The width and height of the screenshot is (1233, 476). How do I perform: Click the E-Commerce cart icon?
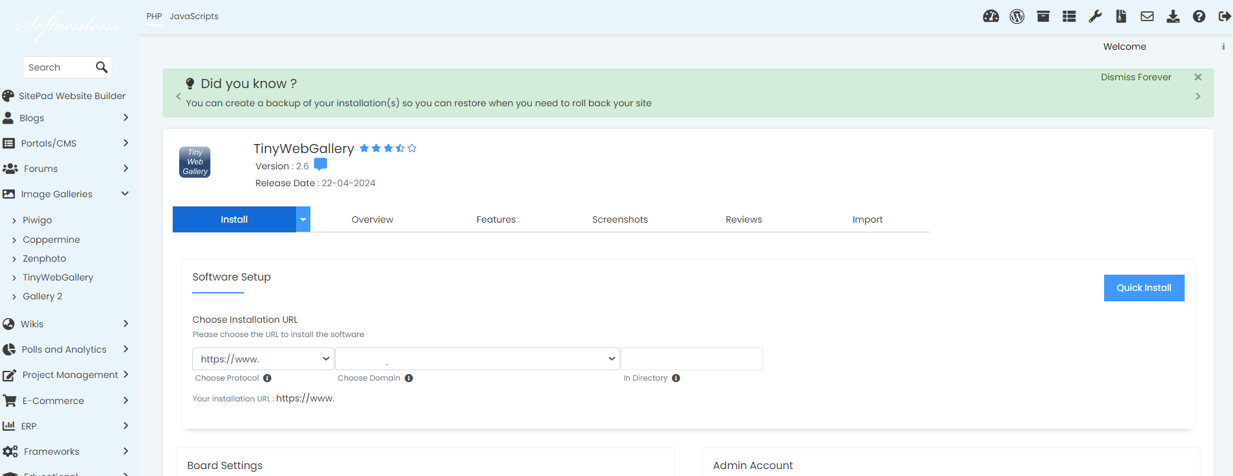pyautogui.click(x=9, y=401)
